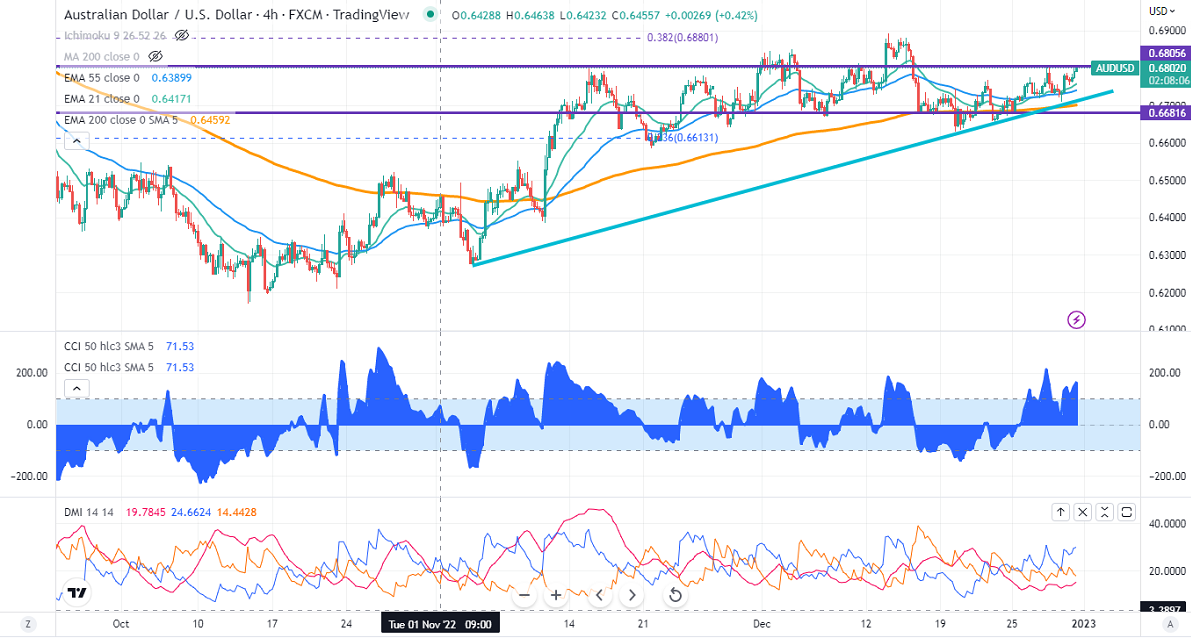This screenshot has height=638, width=1191.
Task: Click the DMI value 24.6624
Action: click(191, 513)
